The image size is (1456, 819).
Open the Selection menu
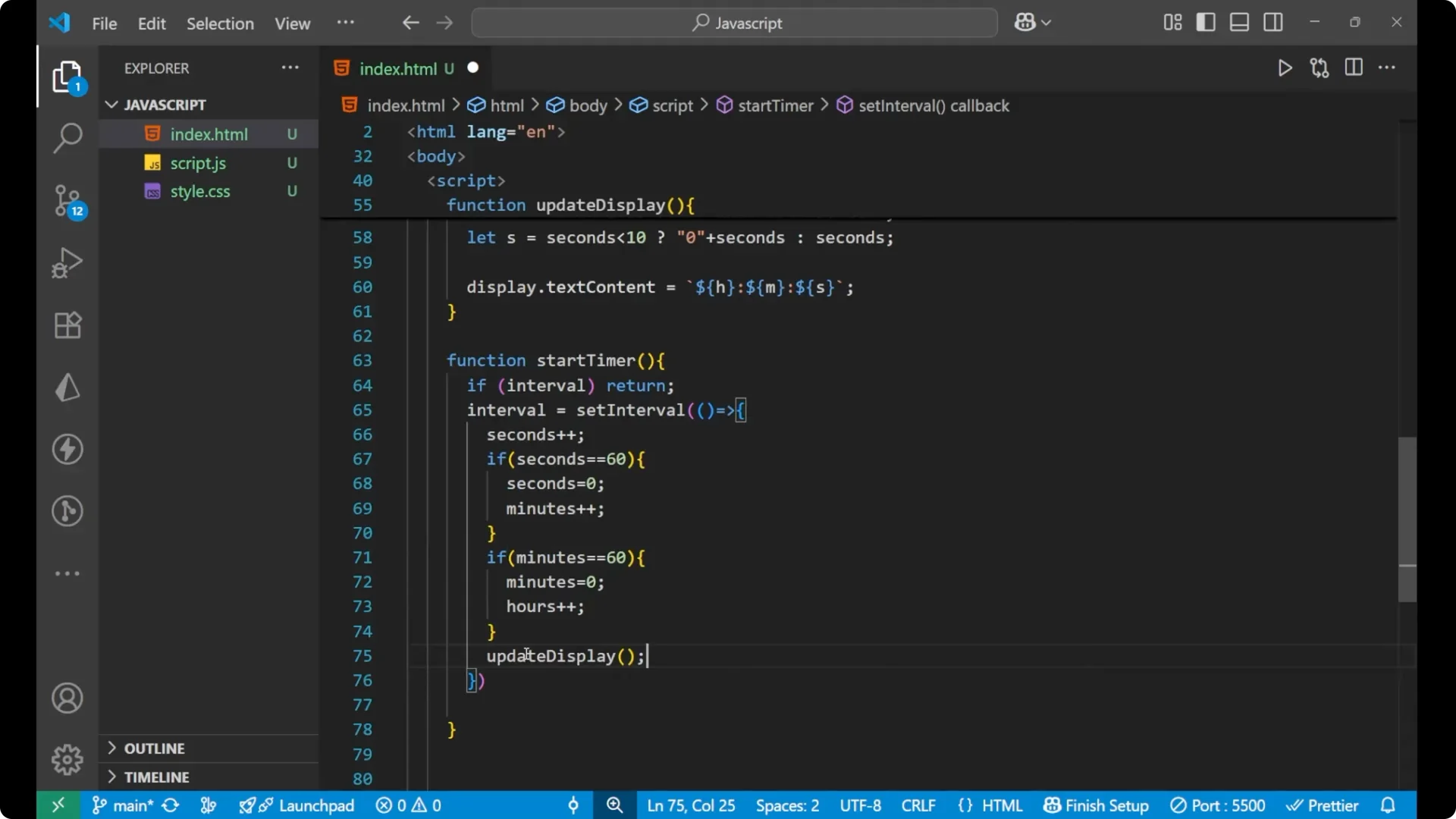[220, 24]
